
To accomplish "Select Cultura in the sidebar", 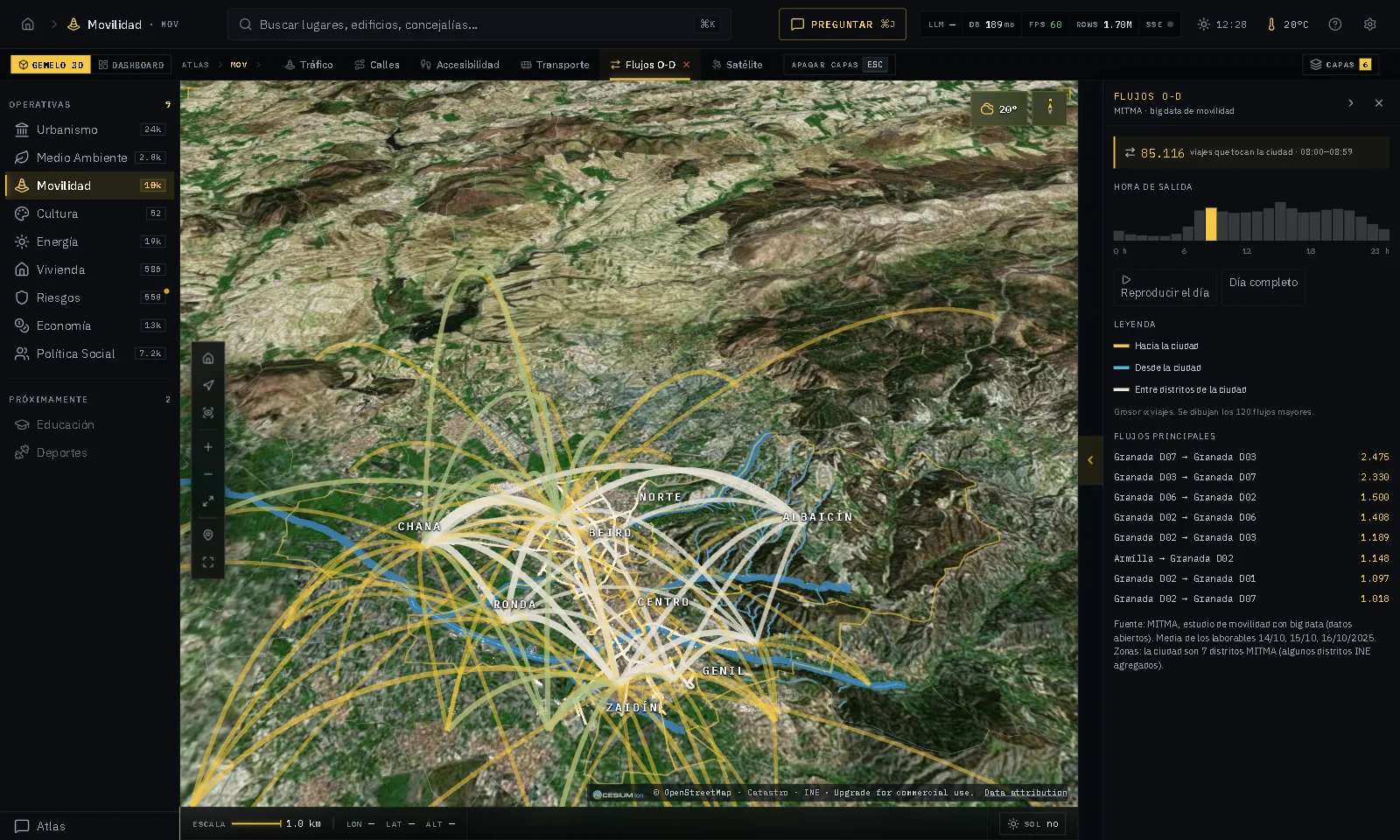I will [89, 213].
